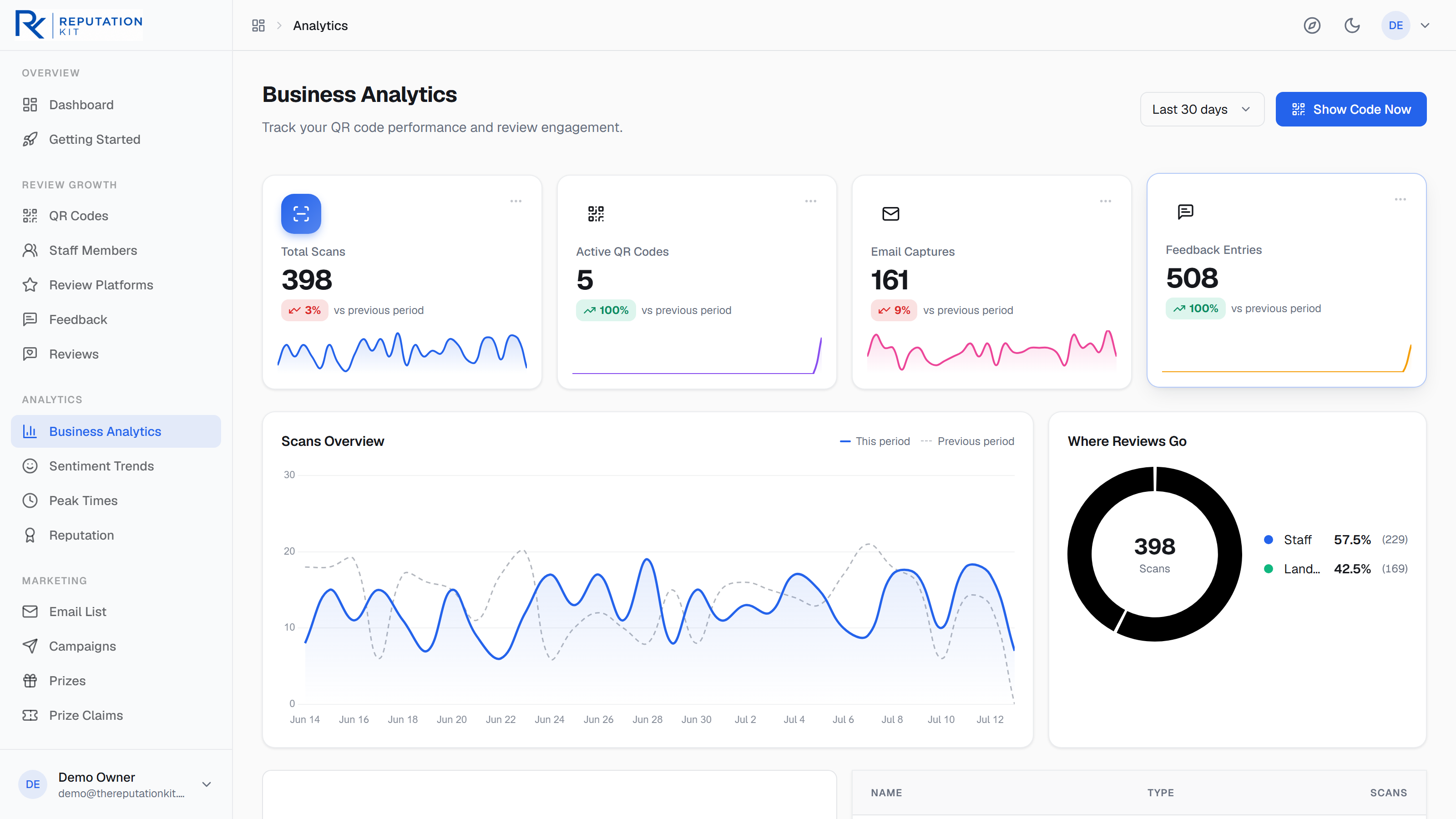Toggle Previous period legend series
This screenshot has width=1456, height=819.
[x=967, y=441]
